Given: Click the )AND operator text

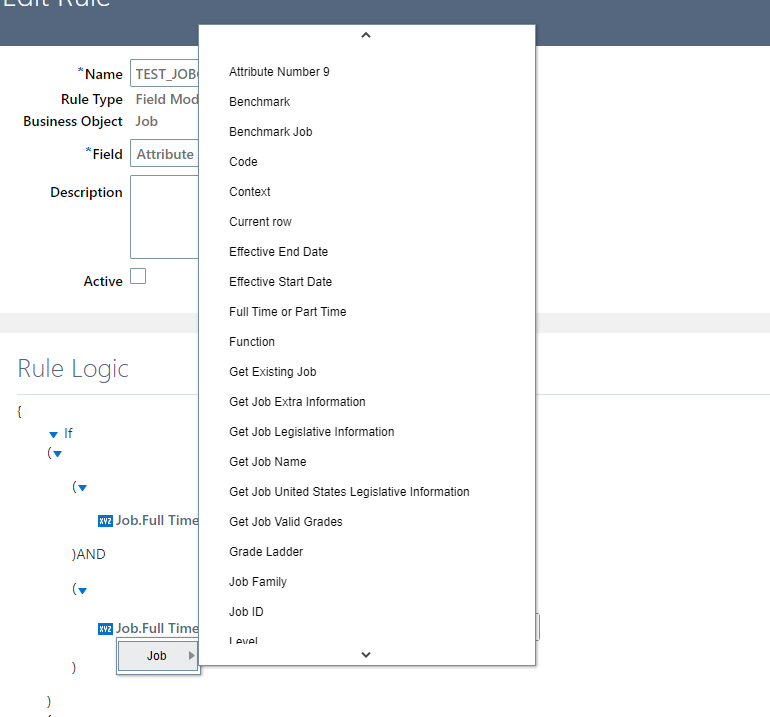Looking at the screenshot, I should [x=89, y=554].
